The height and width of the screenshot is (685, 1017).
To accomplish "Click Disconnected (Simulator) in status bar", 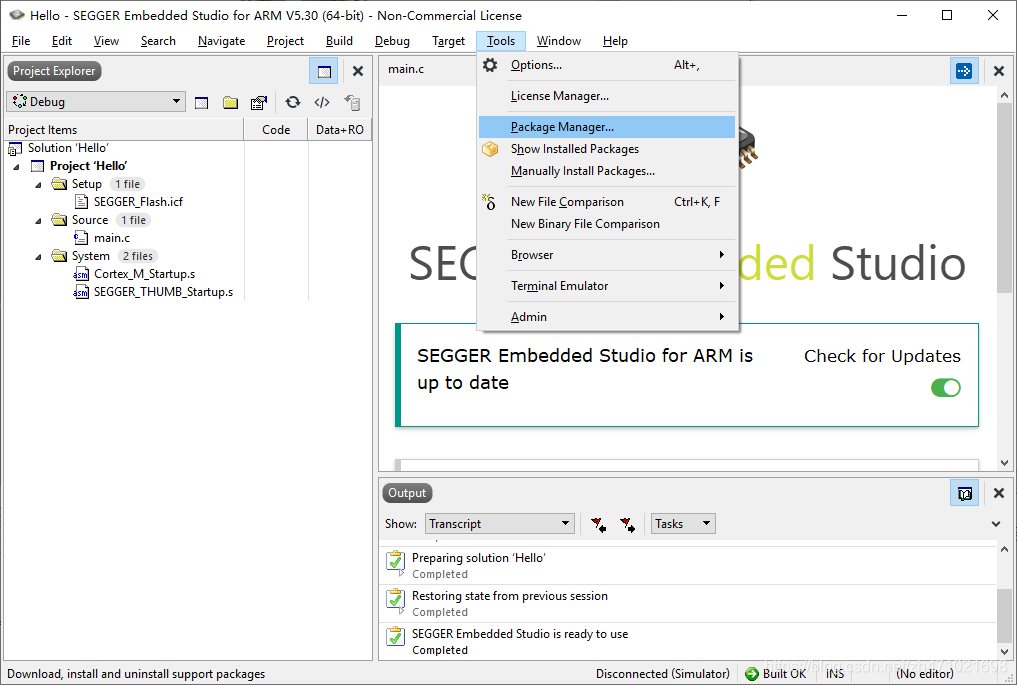I will pos(663,674).
